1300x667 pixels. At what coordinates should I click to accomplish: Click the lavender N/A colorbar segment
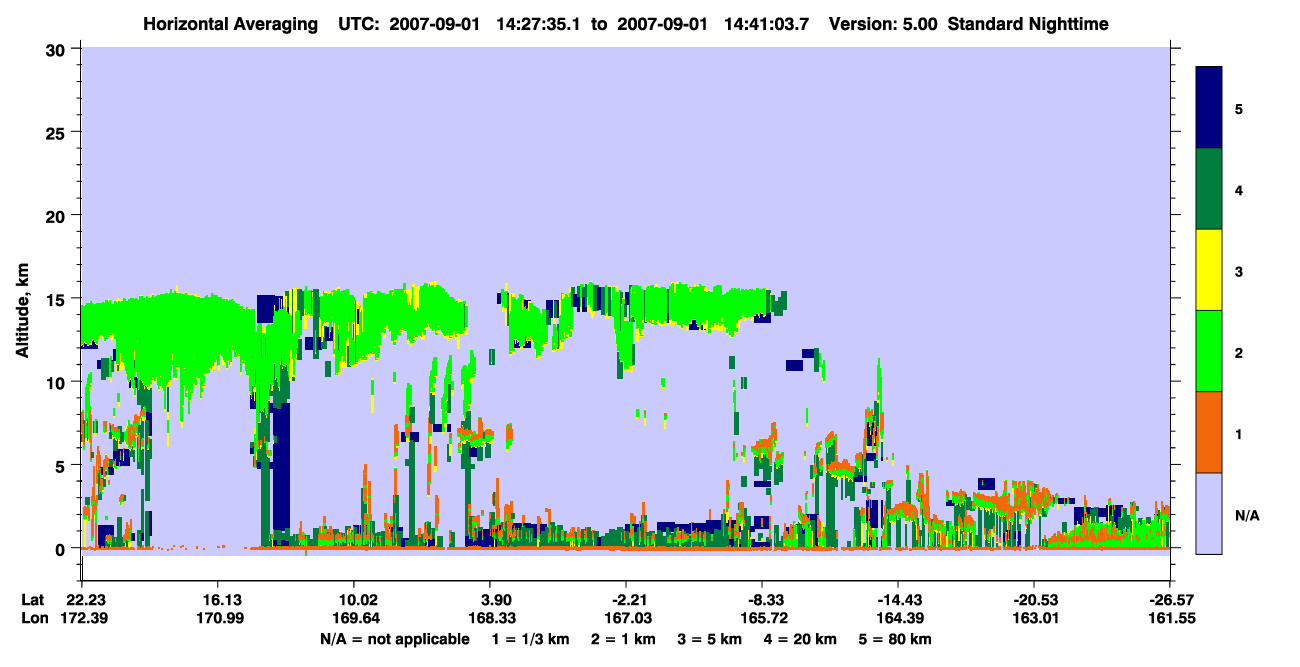point(1209,513)
